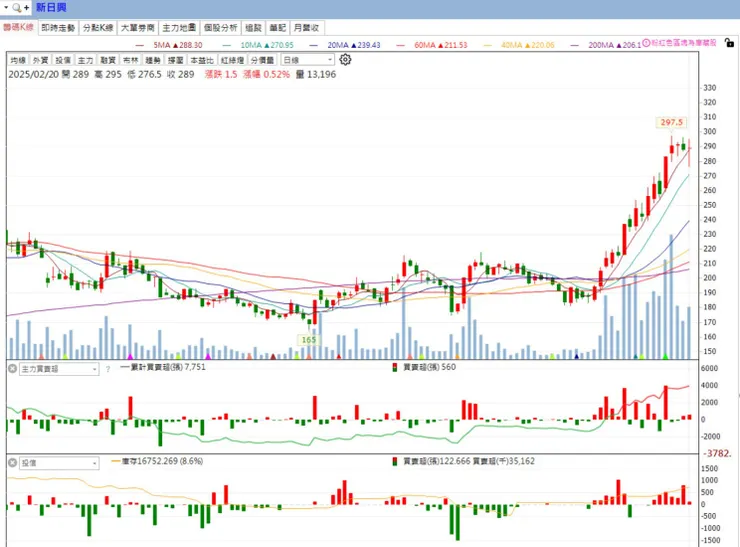Click the 20MA 239.43 legend entry
The height and width of the screenshot is (547, 740).
click(x=345, y=45)
